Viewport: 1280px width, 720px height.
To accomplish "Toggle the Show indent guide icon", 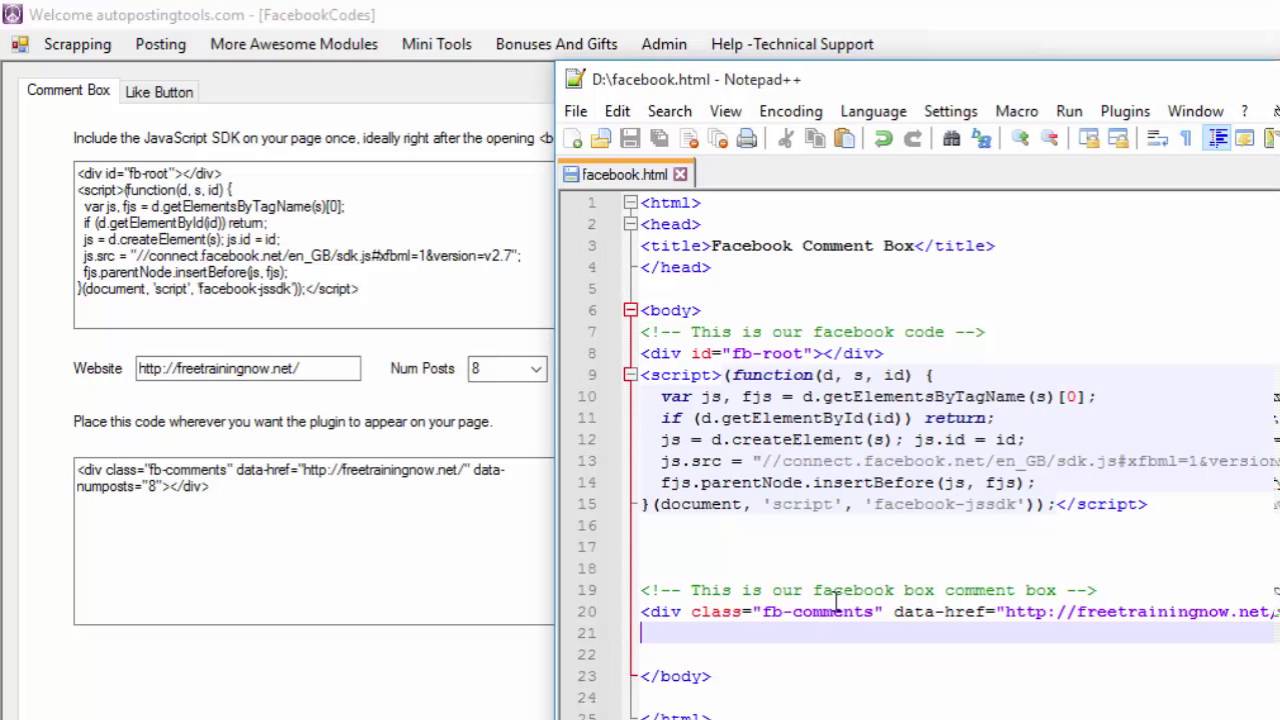I will (x=1217, y=139).
